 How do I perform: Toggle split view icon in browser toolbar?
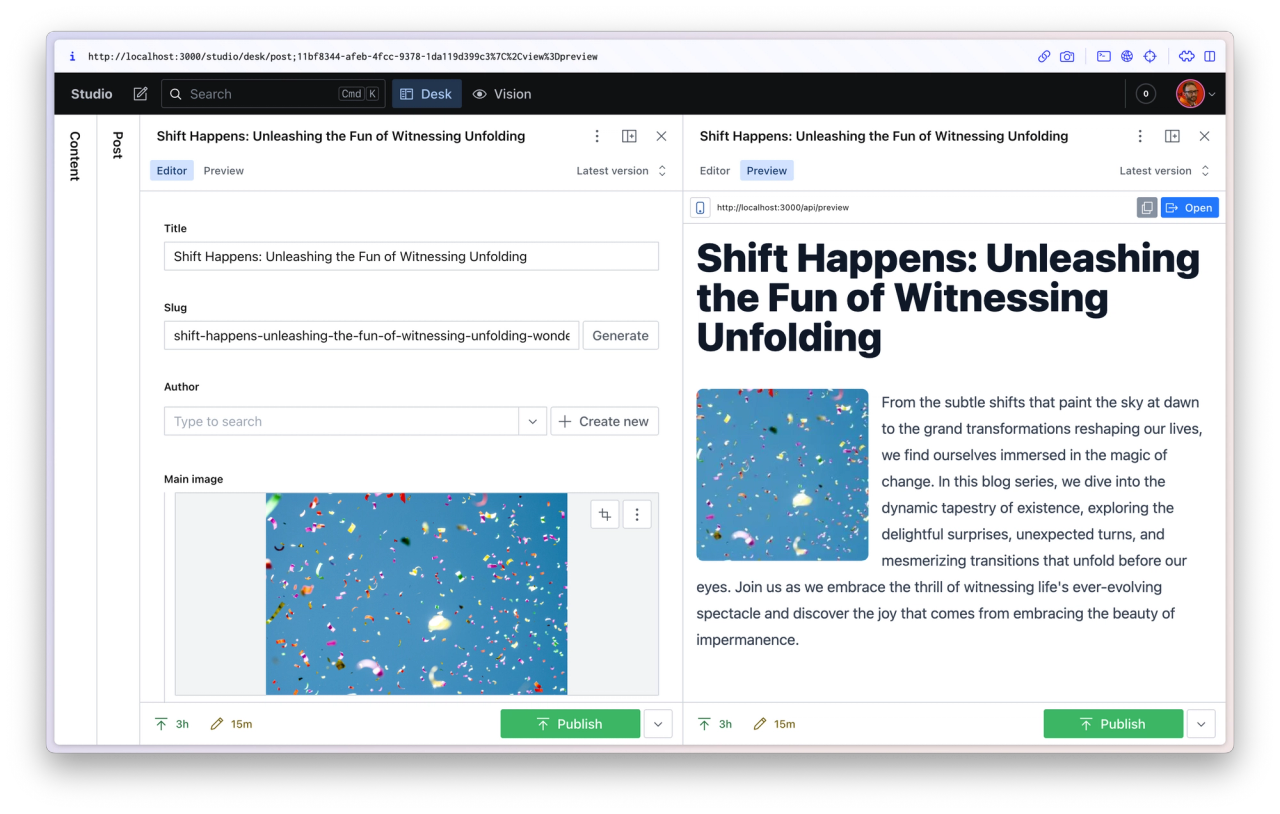point(1210,56)
